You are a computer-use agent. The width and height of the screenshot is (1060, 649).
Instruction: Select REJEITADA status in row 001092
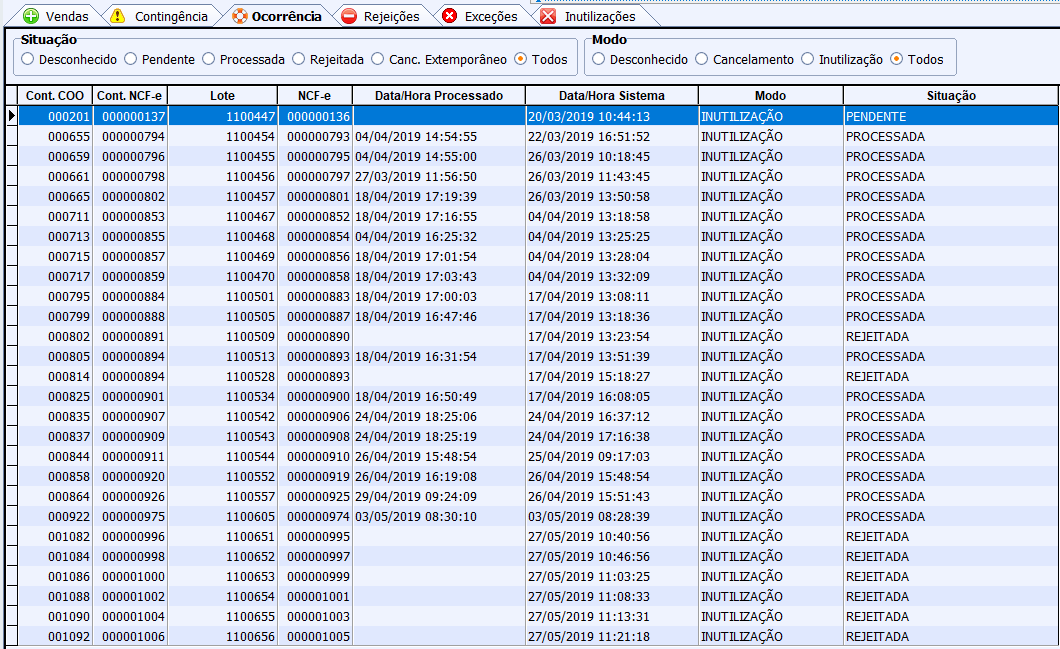pos(951,637)
